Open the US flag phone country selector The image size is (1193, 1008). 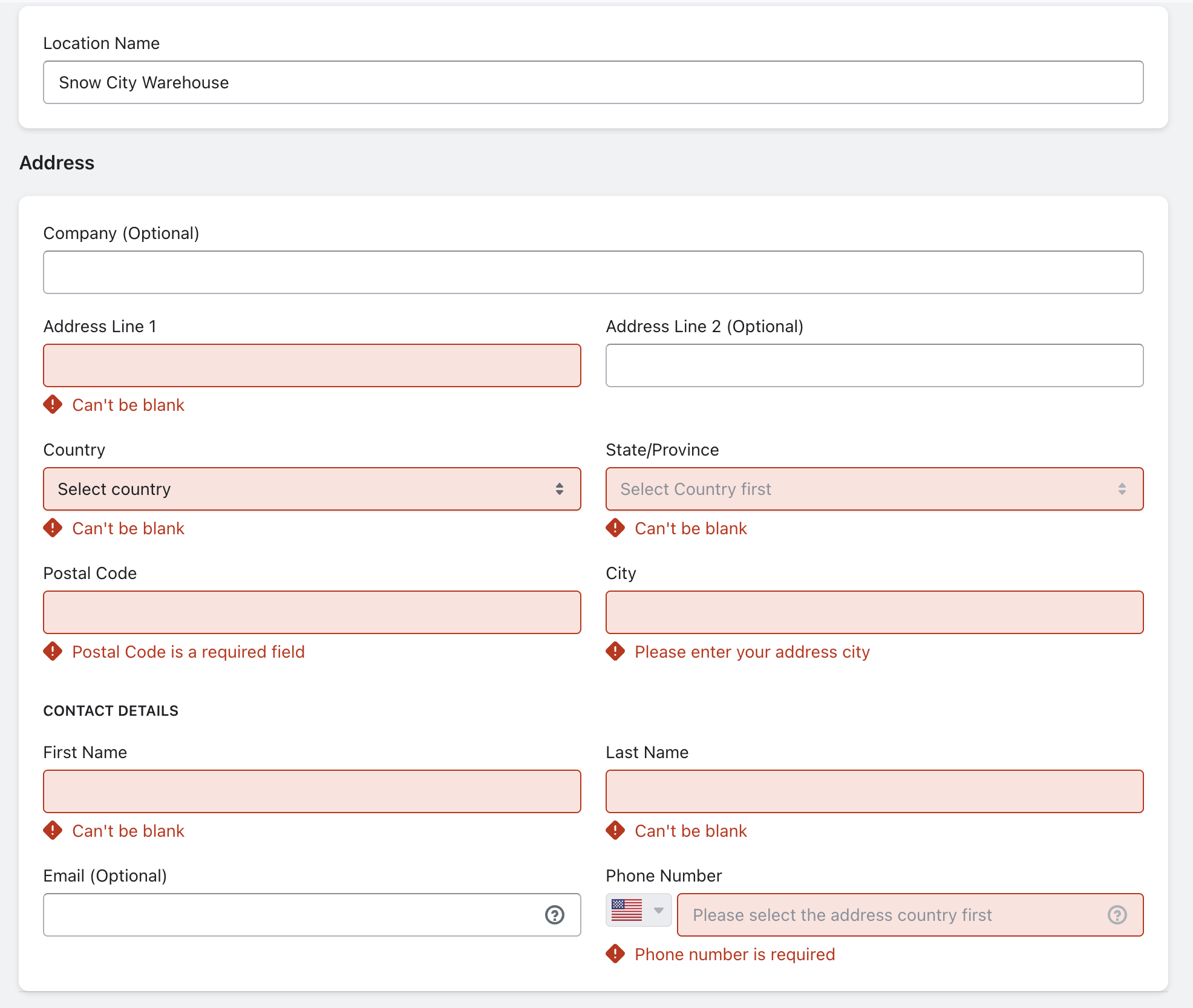click(638, 910)
